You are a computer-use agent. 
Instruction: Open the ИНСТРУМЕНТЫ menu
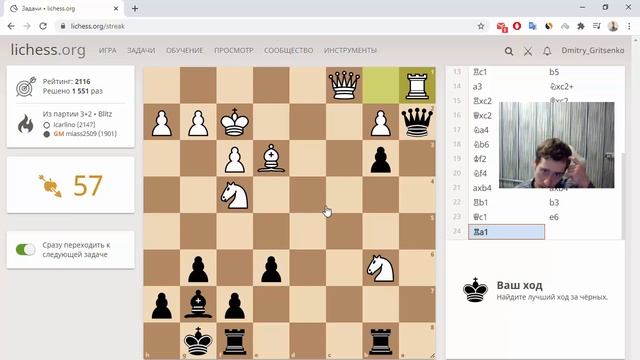point(350,50)
